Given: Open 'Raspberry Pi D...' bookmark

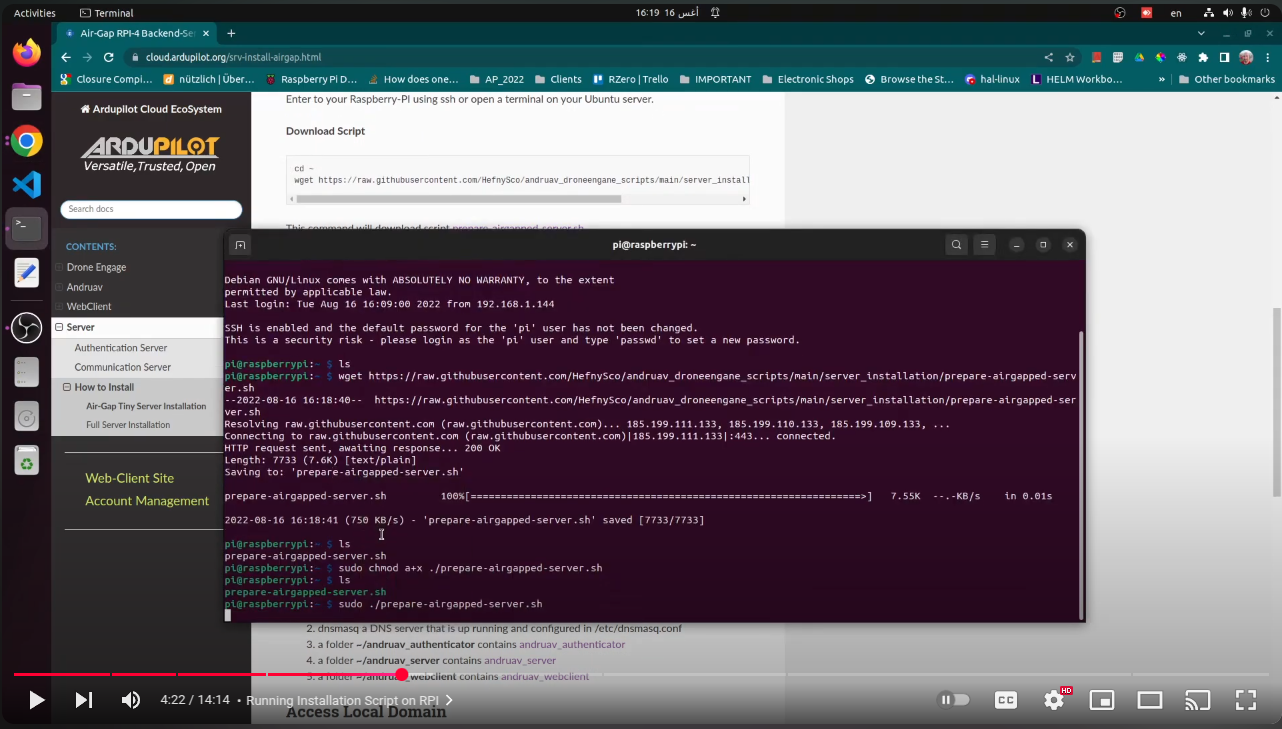Looking at the screenshot, I should click(x=311, y=79).
